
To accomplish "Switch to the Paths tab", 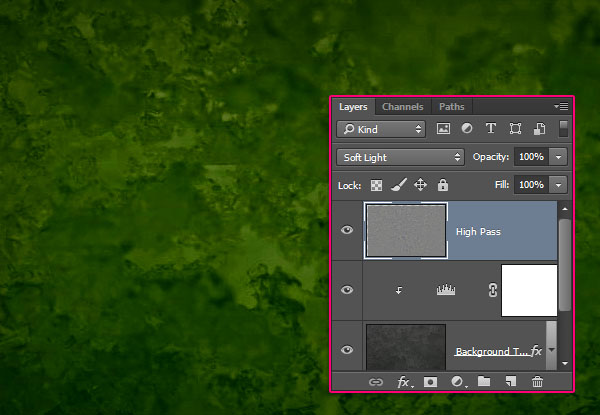I will 451,106.
